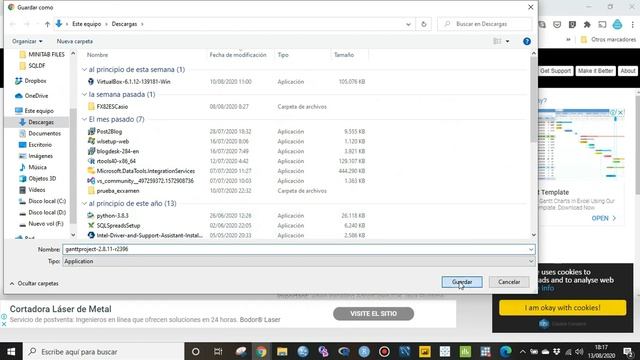Click the OPEN link in Gantt ad
Viewport: 640px width, 360px height.
point(604,218)
